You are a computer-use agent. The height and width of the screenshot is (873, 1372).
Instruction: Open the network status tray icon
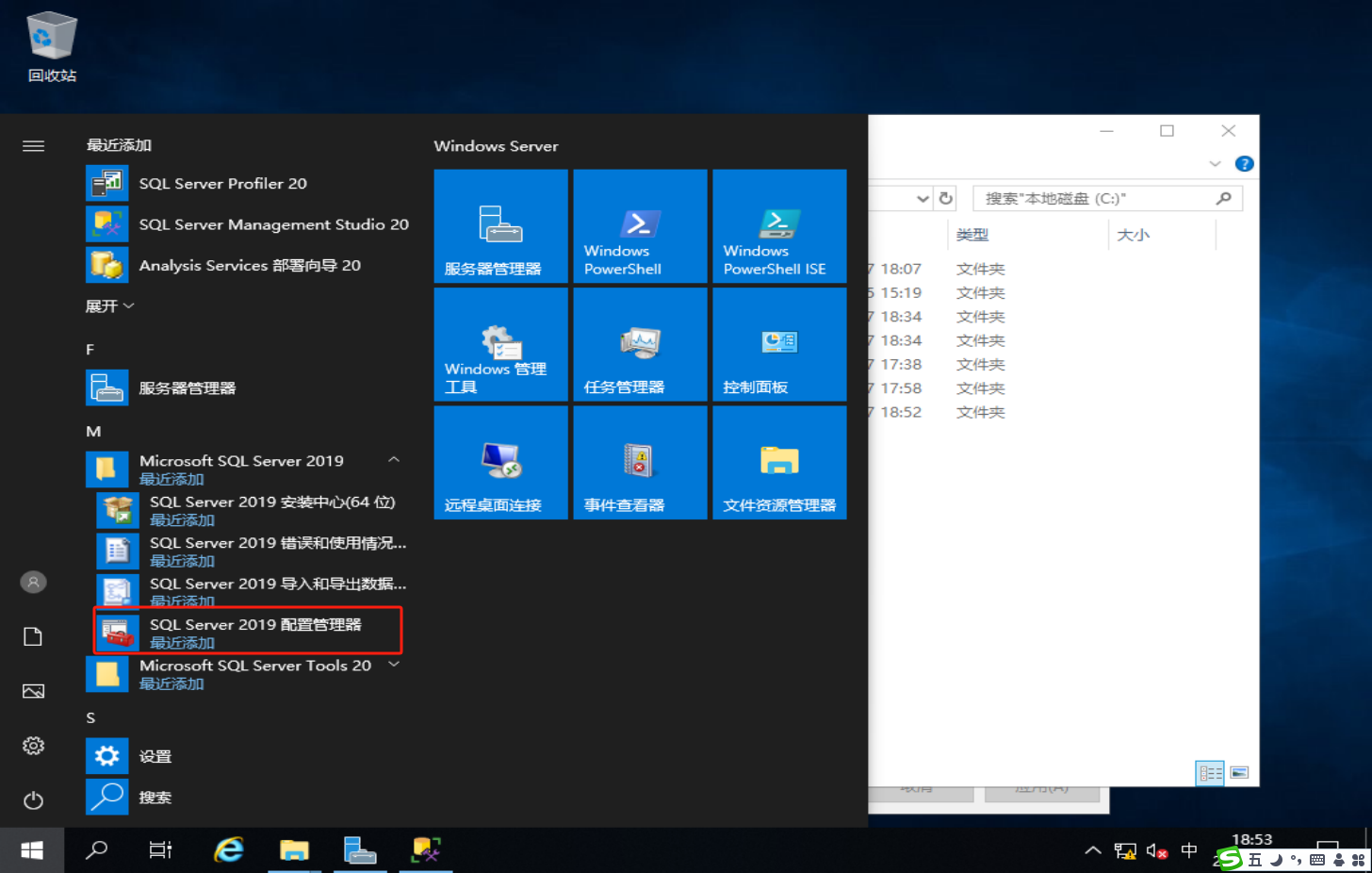(1125, 851)
